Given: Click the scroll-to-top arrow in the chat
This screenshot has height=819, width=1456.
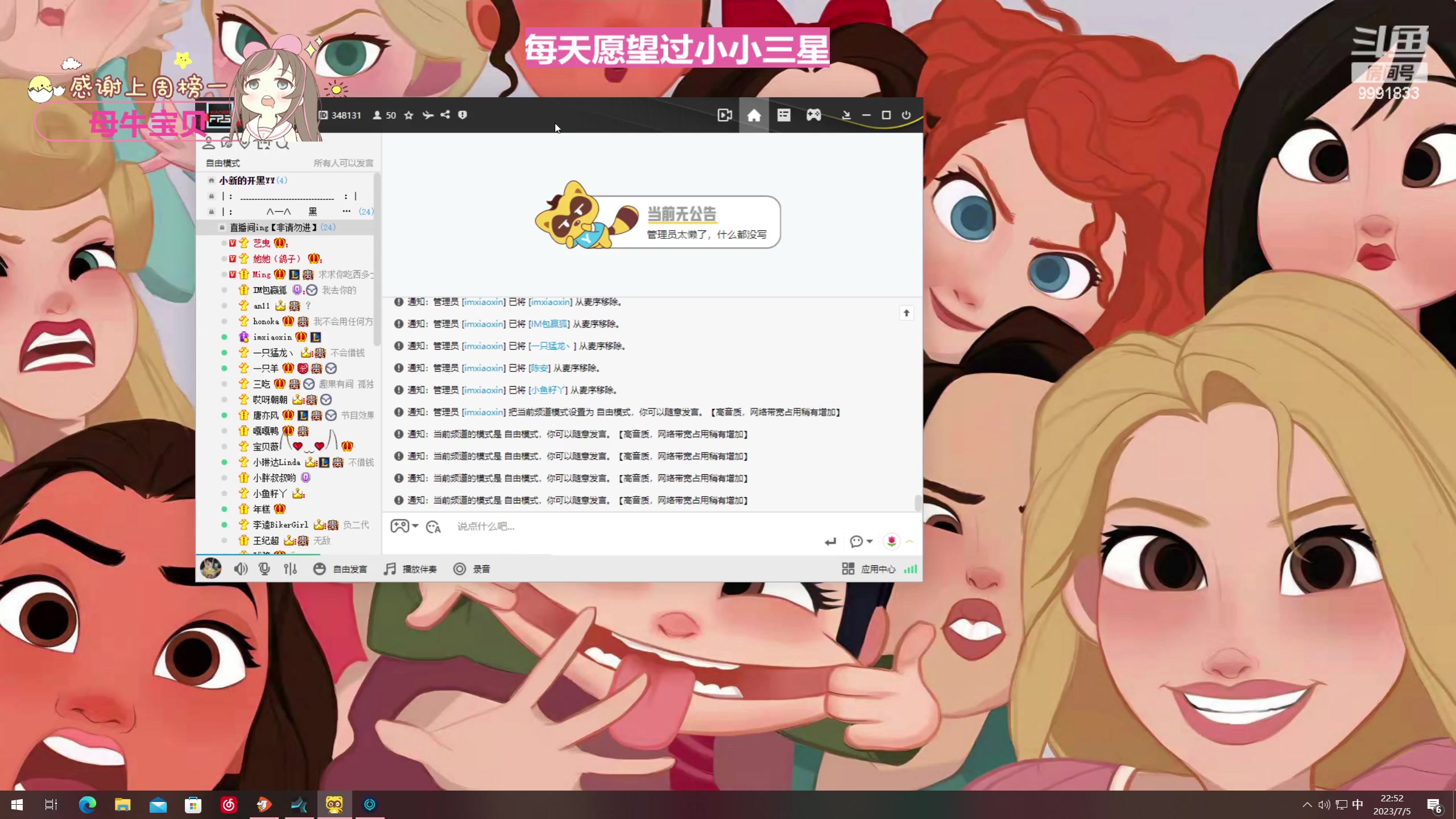Looking at the screenshot, I should (x=907, y=313).
